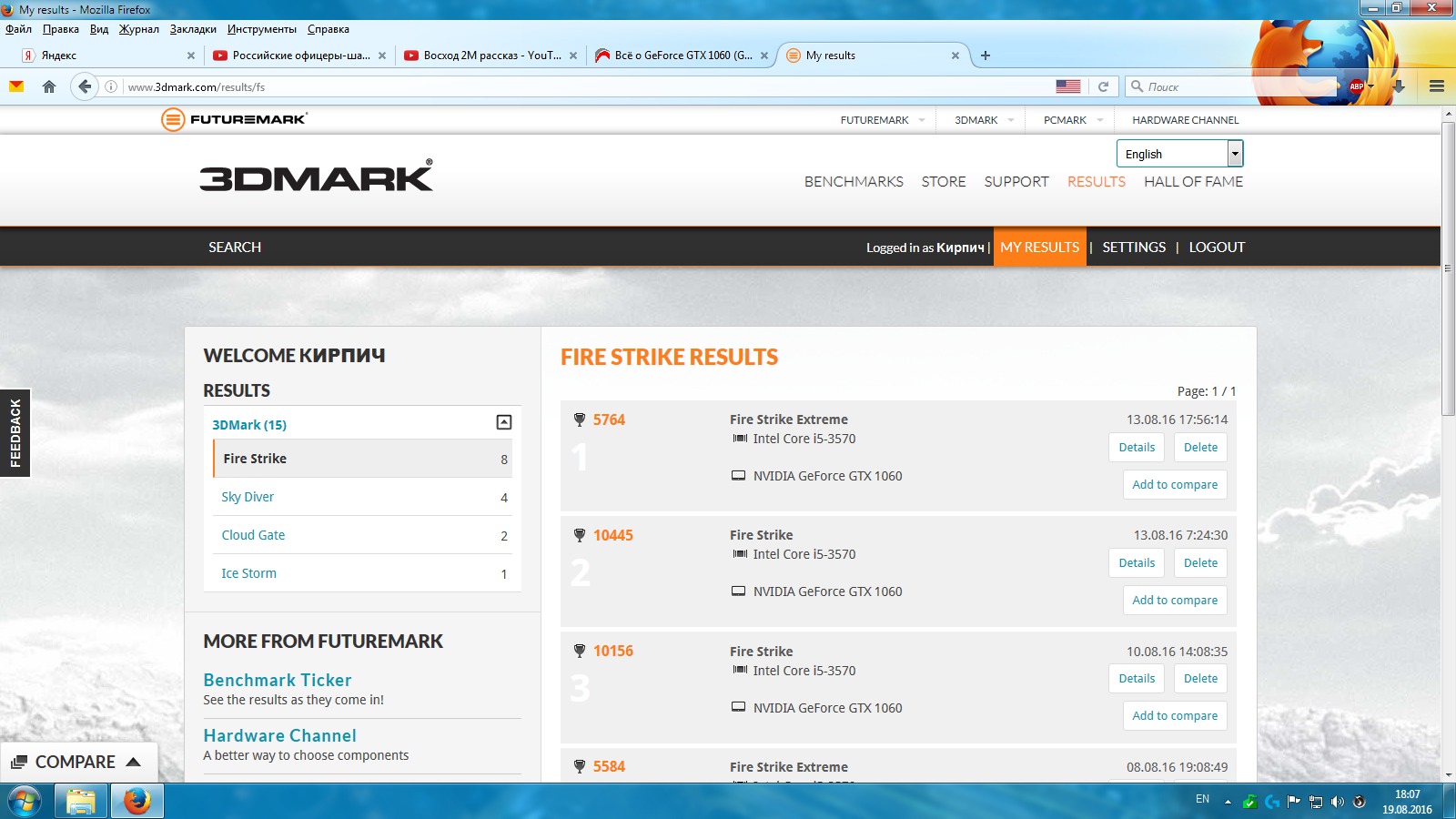The height and width of the screenshot is (819, 1456).
Task: Click the Adblock Plus icon
Action: point(1357,86)
